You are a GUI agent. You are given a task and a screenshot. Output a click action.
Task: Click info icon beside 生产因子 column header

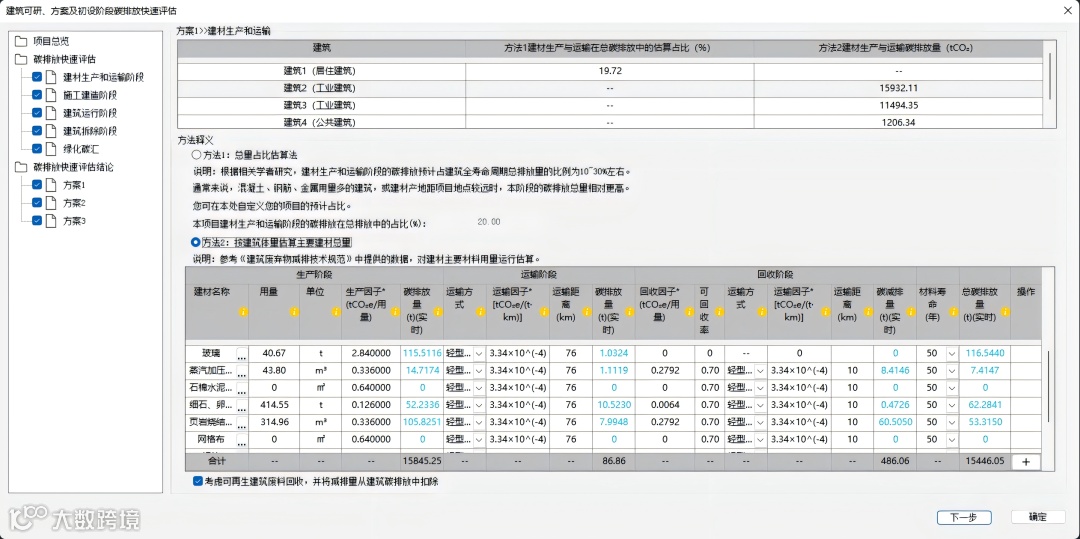[x=394, y=312]
